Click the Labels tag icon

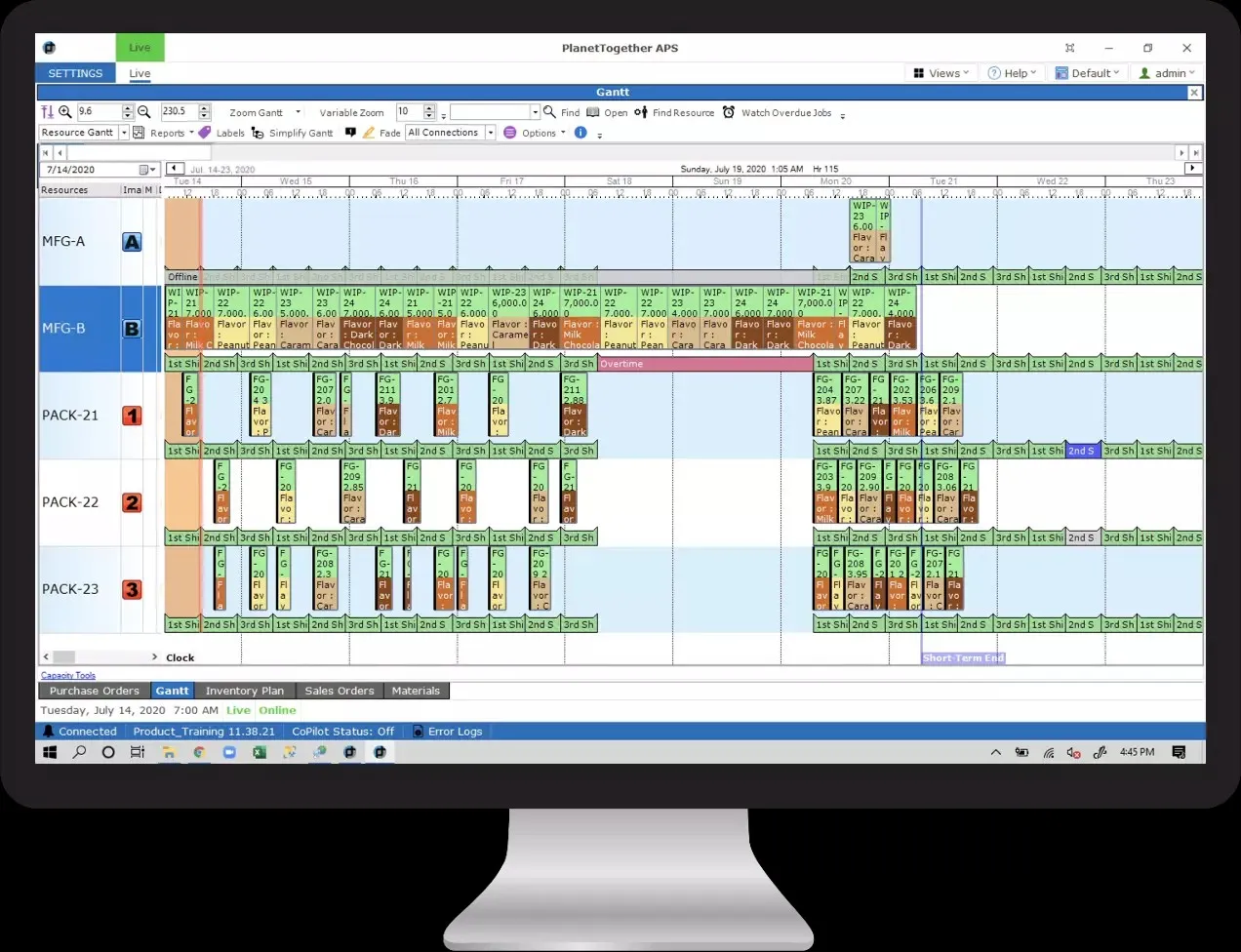point(204,133)
